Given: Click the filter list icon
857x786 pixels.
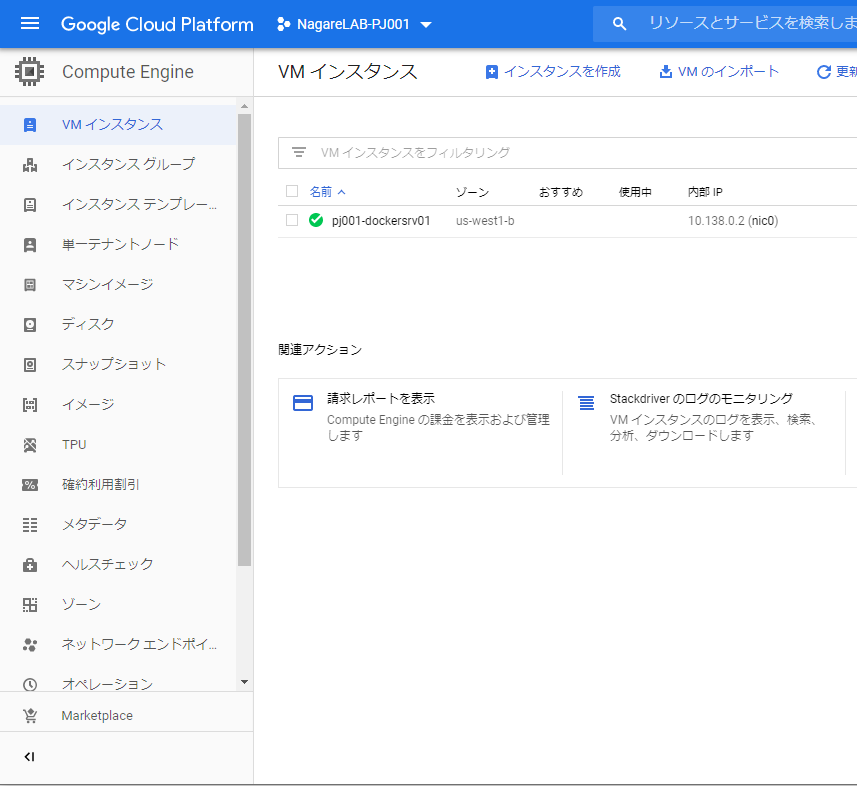Looking at the screenshot, I should click(x=298, y=152).
